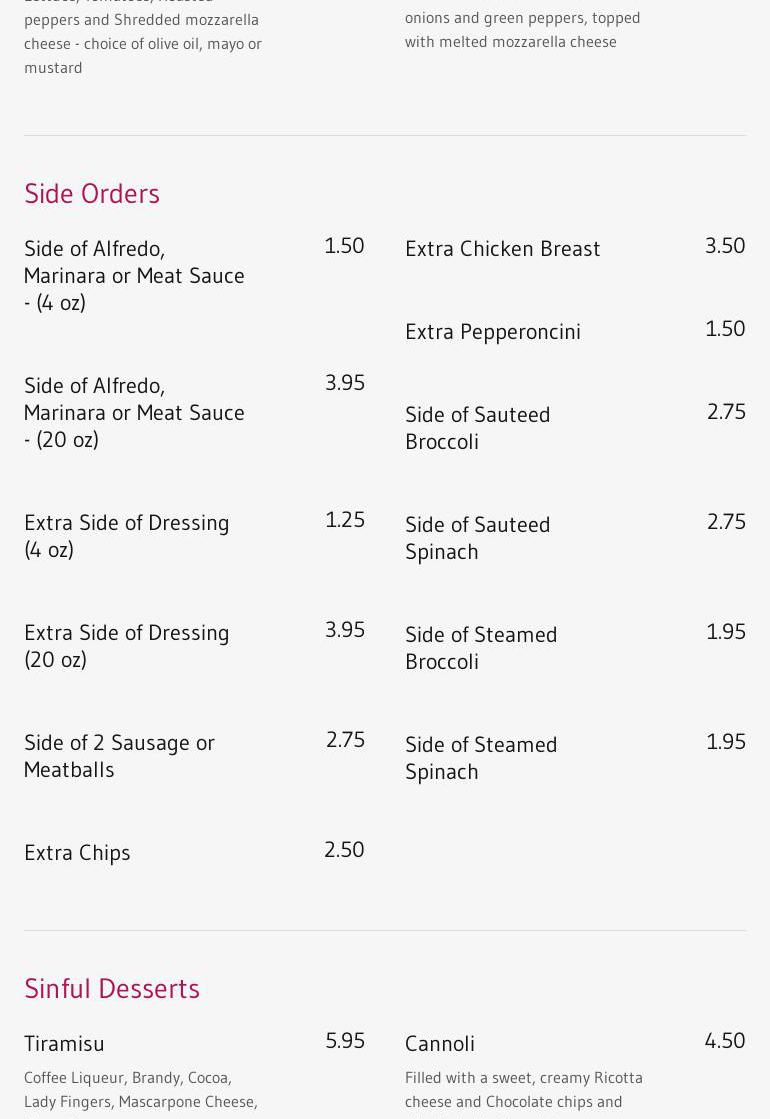Choose Extra Side of Dressing (4 oz)

click(126, 536)
